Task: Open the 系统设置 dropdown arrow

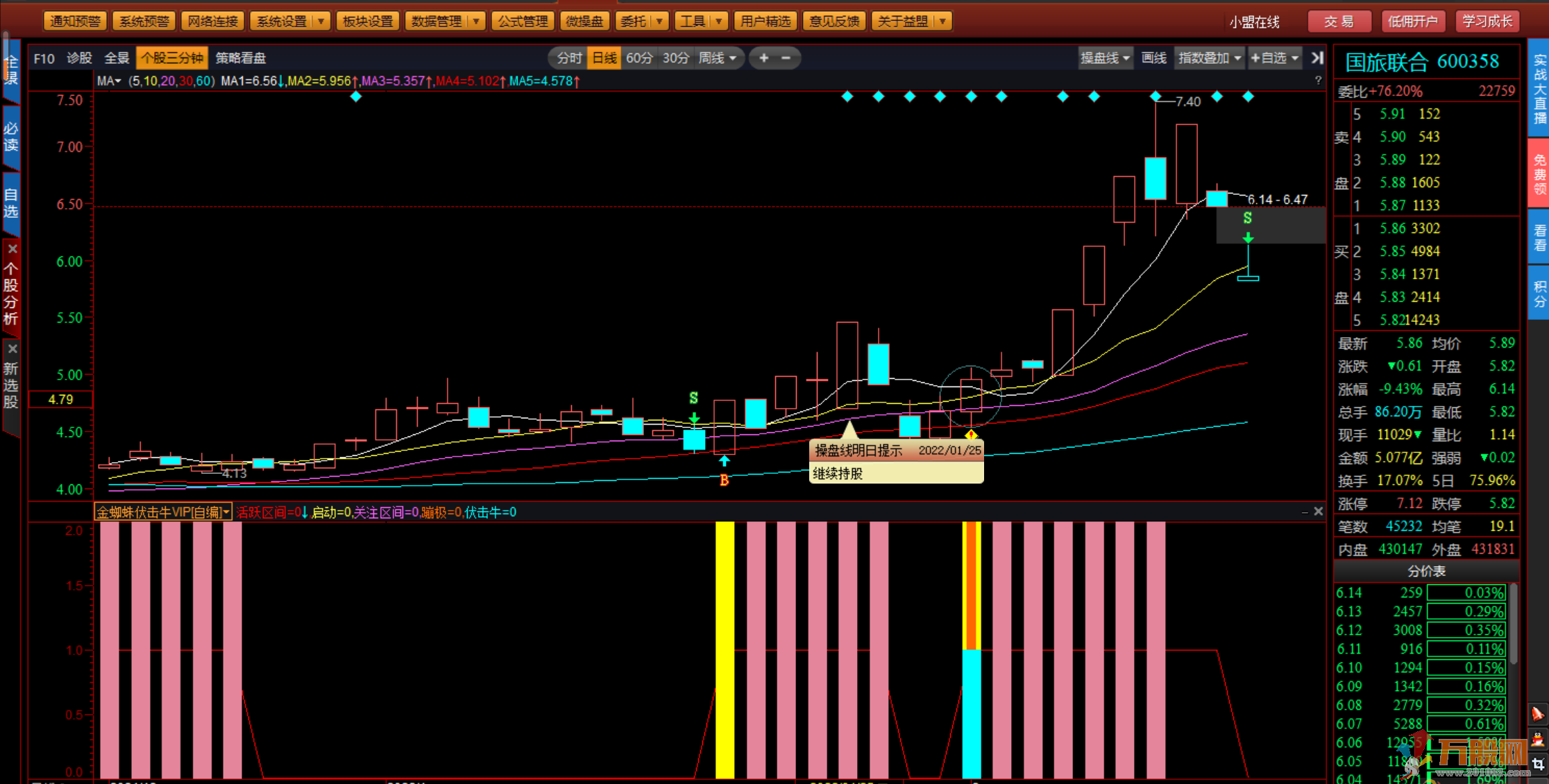Action: 321,22
